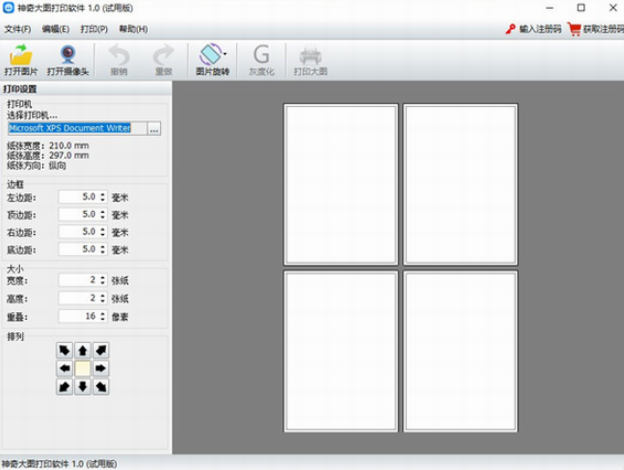Maximize the application window
This screenshot has height=470, width=624.
pos(581,8)
